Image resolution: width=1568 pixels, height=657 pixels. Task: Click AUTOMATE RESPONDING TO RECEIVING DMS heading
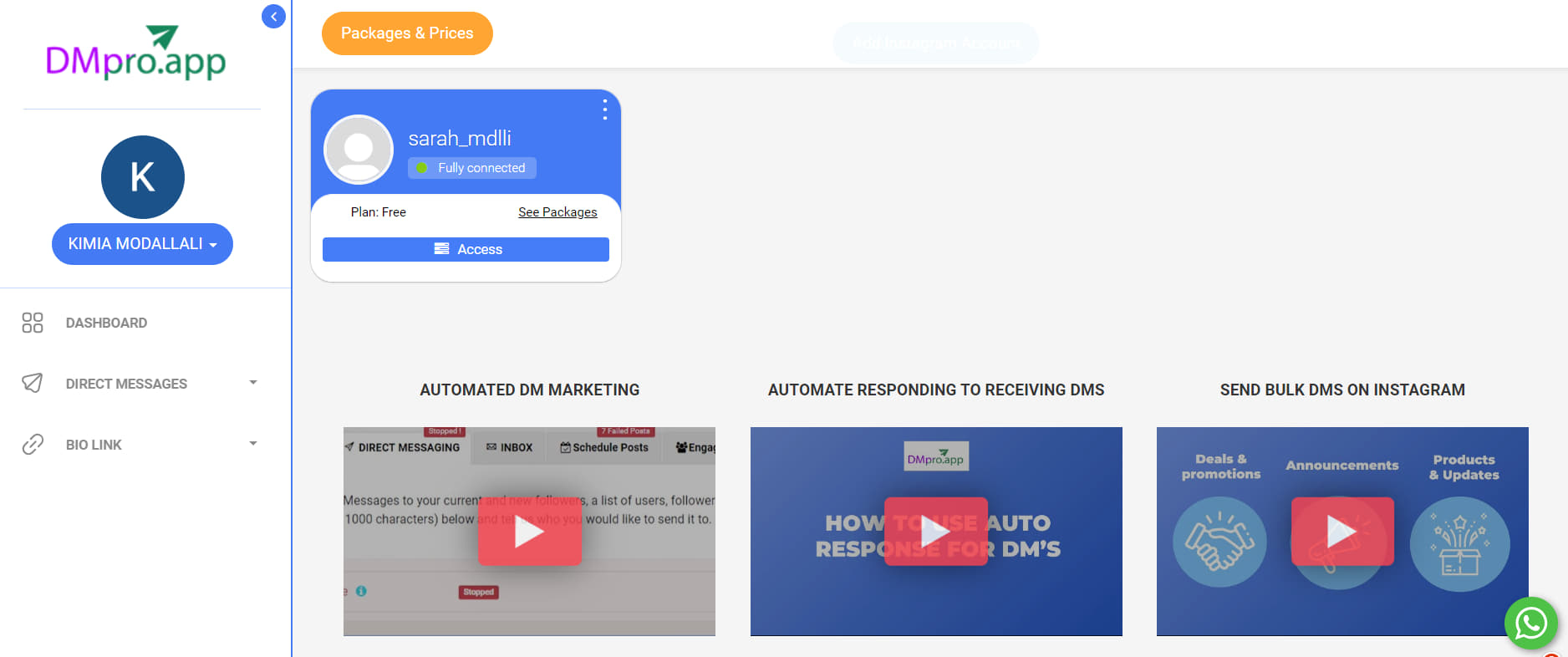coord(936,390)
